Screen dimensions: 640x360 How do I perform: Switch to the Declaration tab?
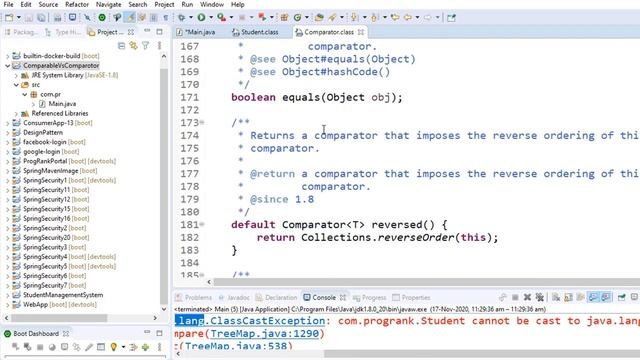click(x=276, y=298)
